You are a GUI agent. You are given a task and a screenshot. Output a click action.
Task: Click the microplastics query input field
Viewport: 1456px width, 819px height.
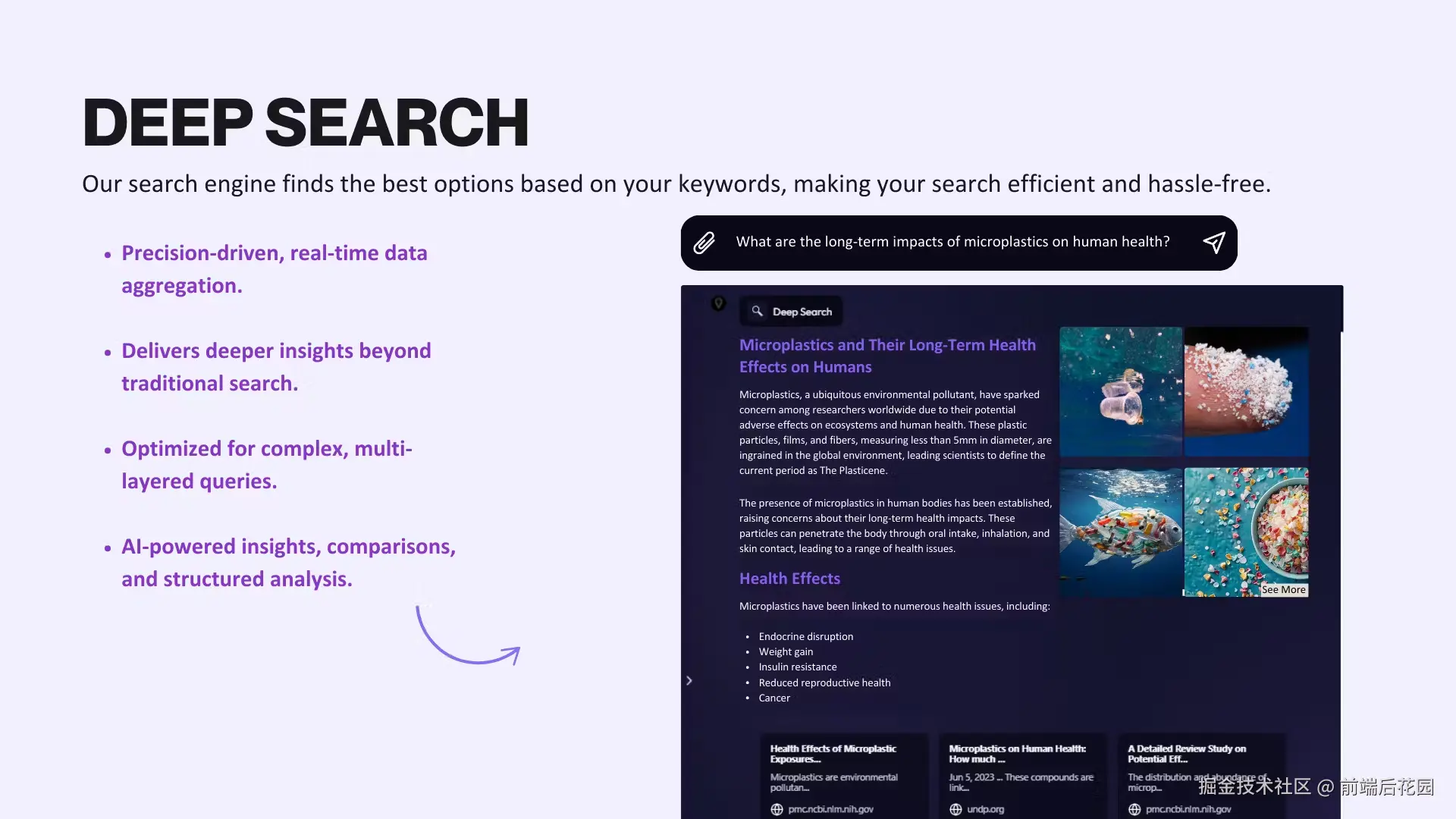pyautogui.click(x=952, y=242)
